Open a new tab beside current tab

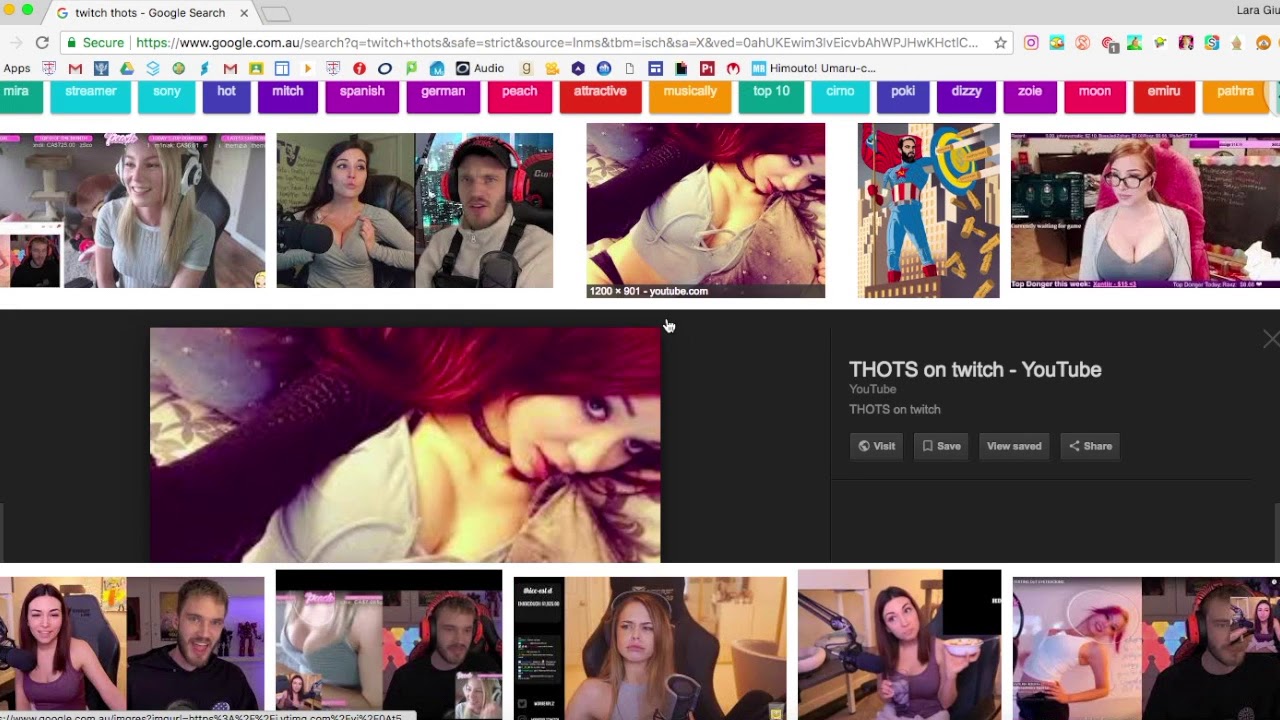click(275, 13)
